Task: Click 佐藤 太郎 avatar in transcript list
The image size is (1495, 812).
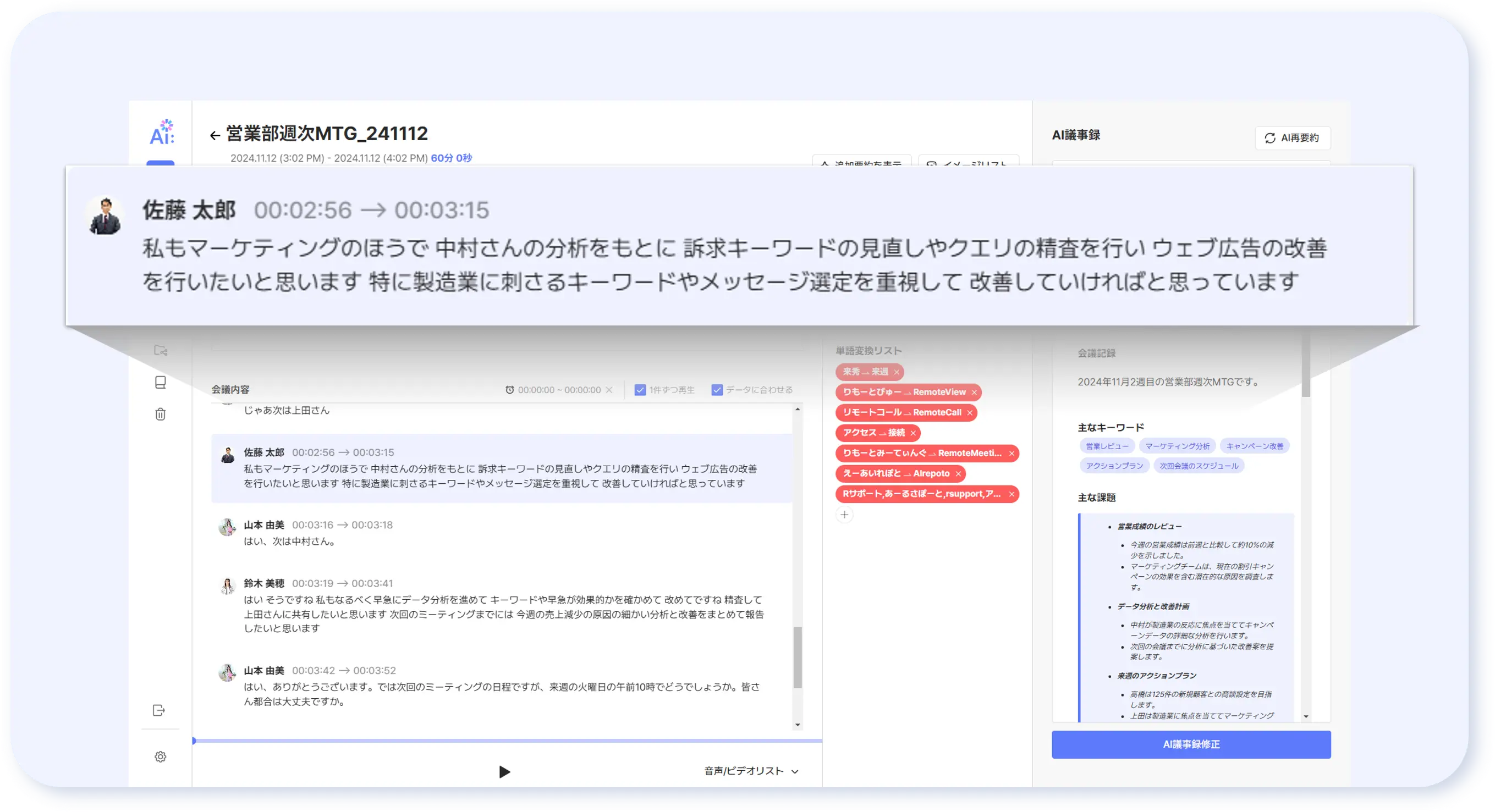Action: pyautogui.click(x=228, y=454)
